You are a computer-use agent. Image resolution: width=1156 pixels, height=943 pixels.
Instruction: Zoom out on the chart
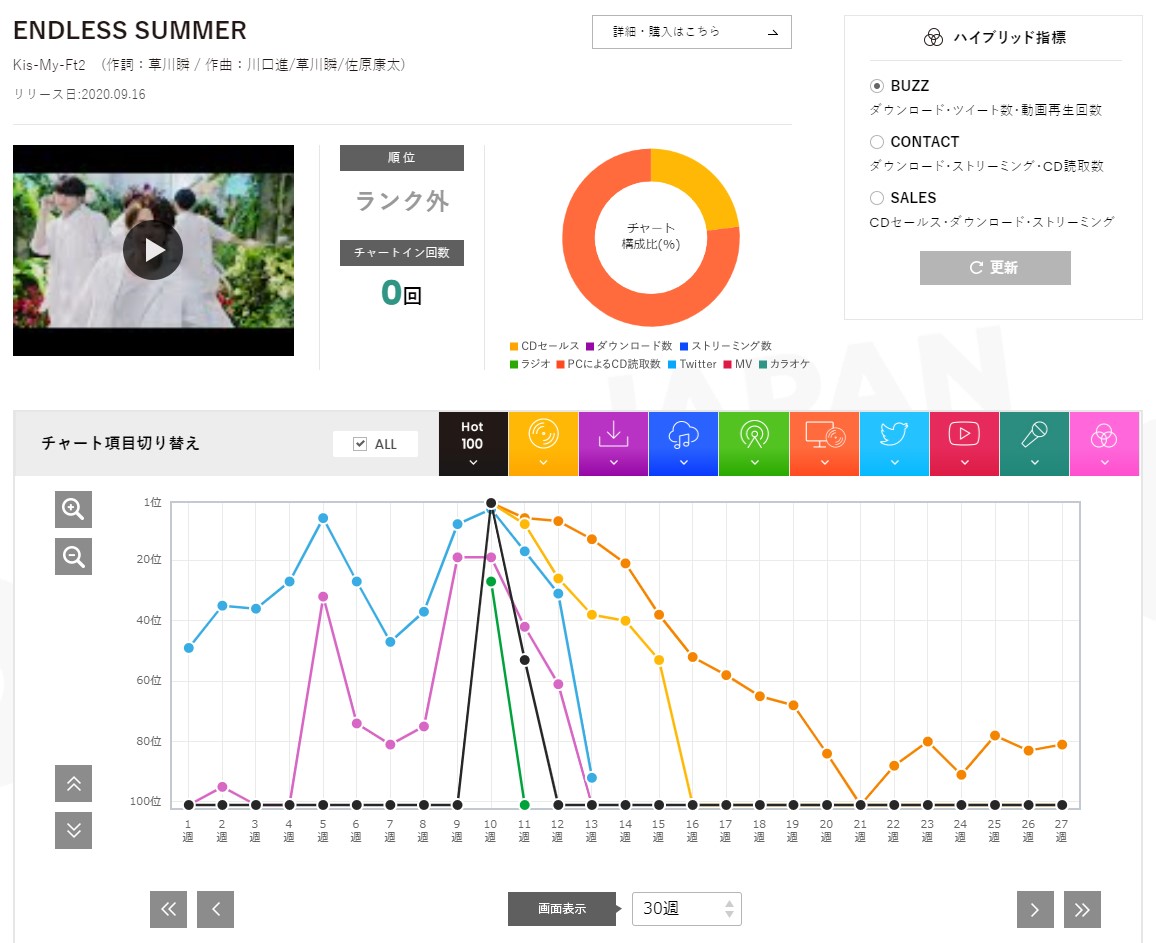pyautogui.click(x=73, y=556)
